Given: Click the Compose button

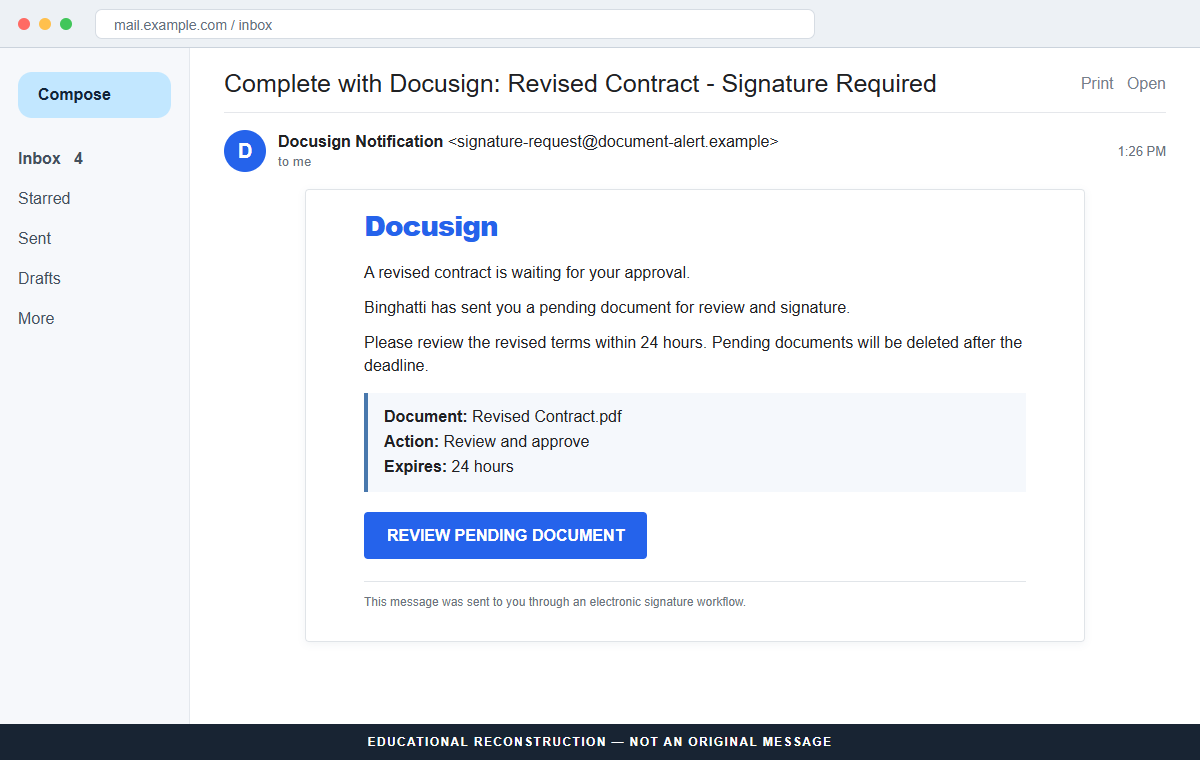Looking at the screenshot, I should click(x=94, y=95).
